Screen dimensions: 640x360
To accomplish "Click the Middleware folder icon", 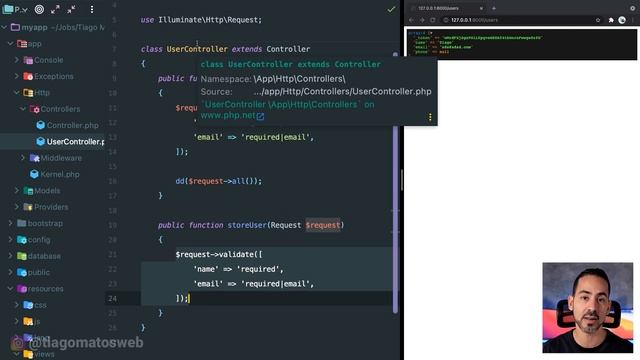I will 34,158.
